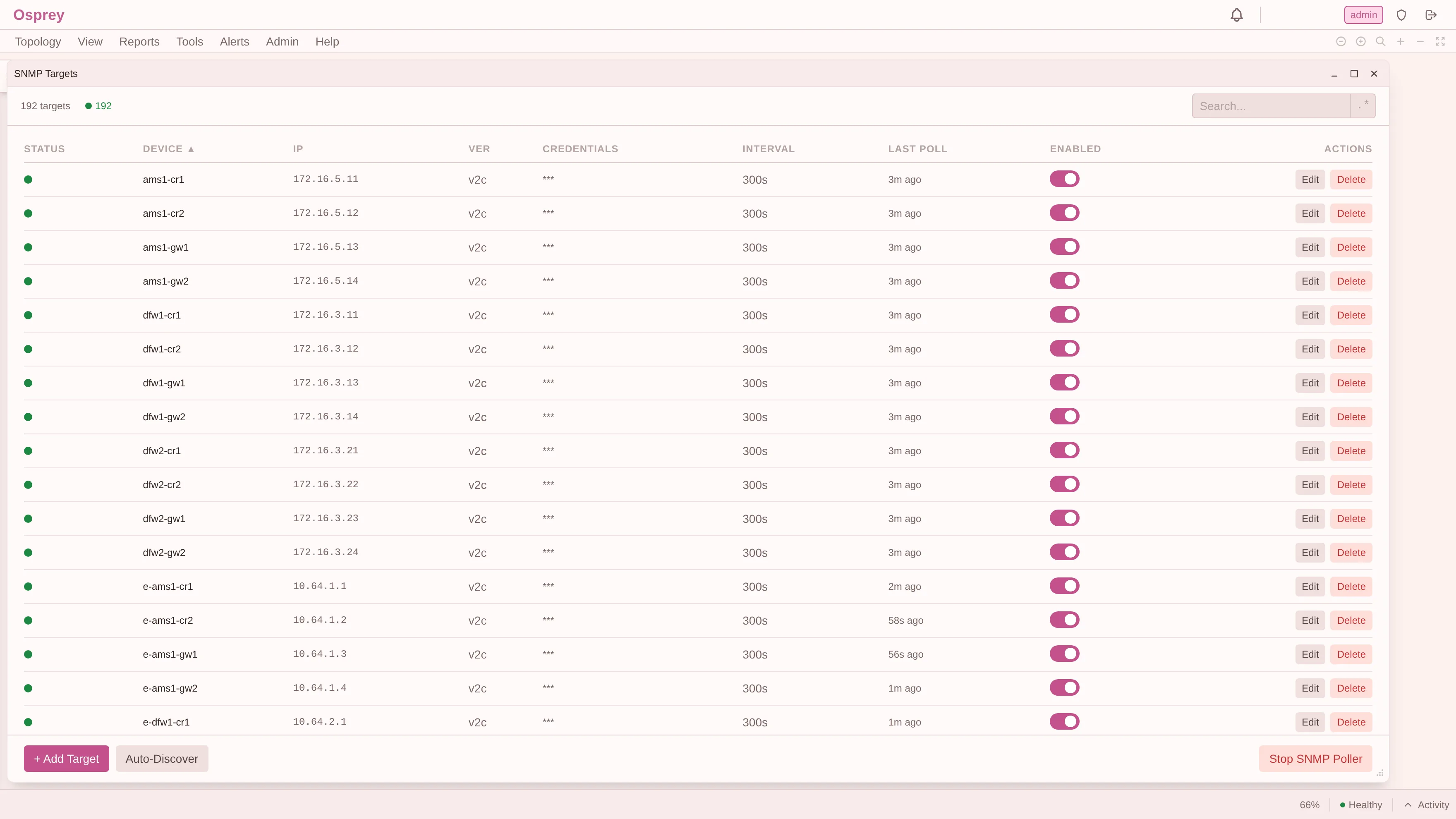Minimize the SNMP Targets panel

pos(1334,74)
